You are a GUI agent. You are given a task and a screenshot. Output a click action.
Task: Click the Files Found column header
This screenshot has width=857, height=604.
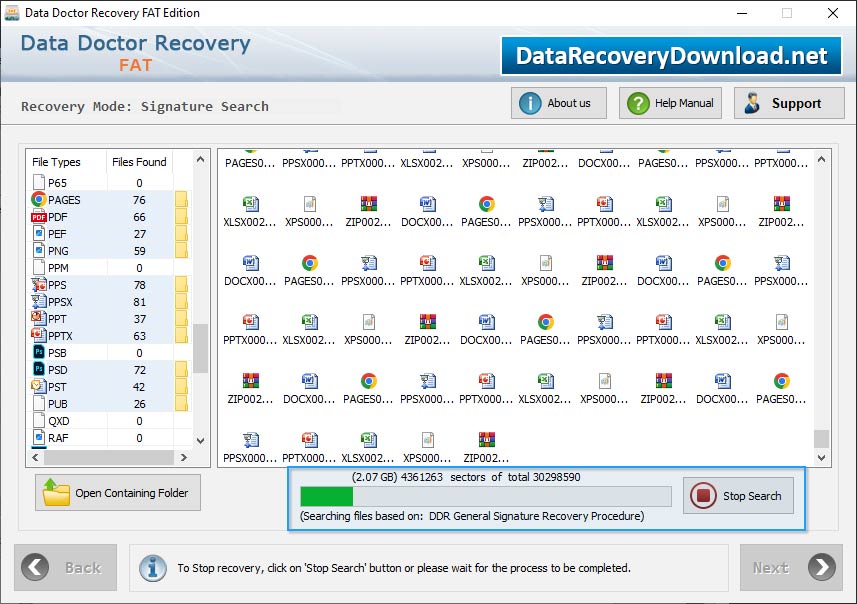tap(139, 162)
